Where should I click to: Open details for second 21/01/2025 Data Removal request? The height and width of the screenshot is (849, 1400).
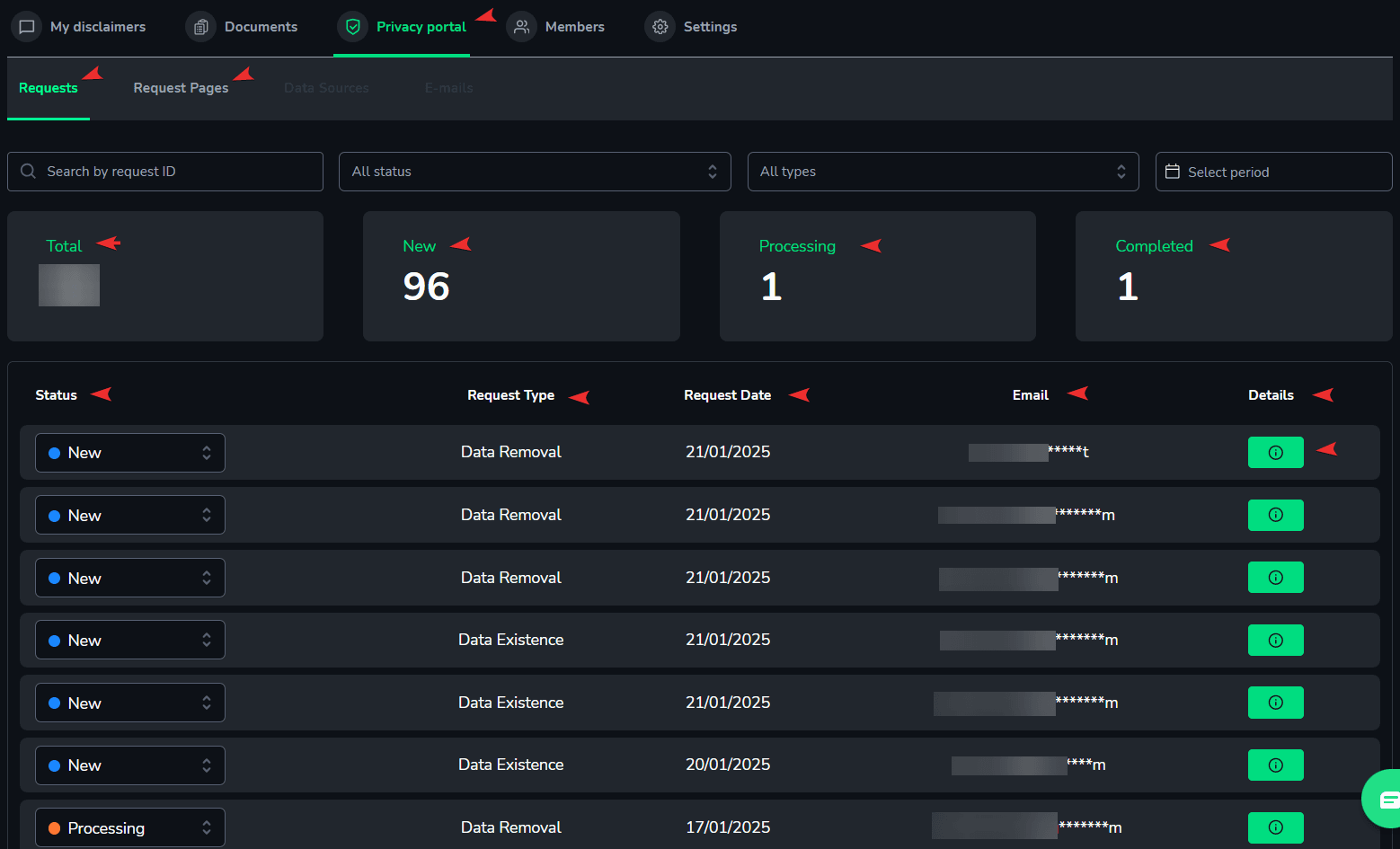[x=1275, y=515]
